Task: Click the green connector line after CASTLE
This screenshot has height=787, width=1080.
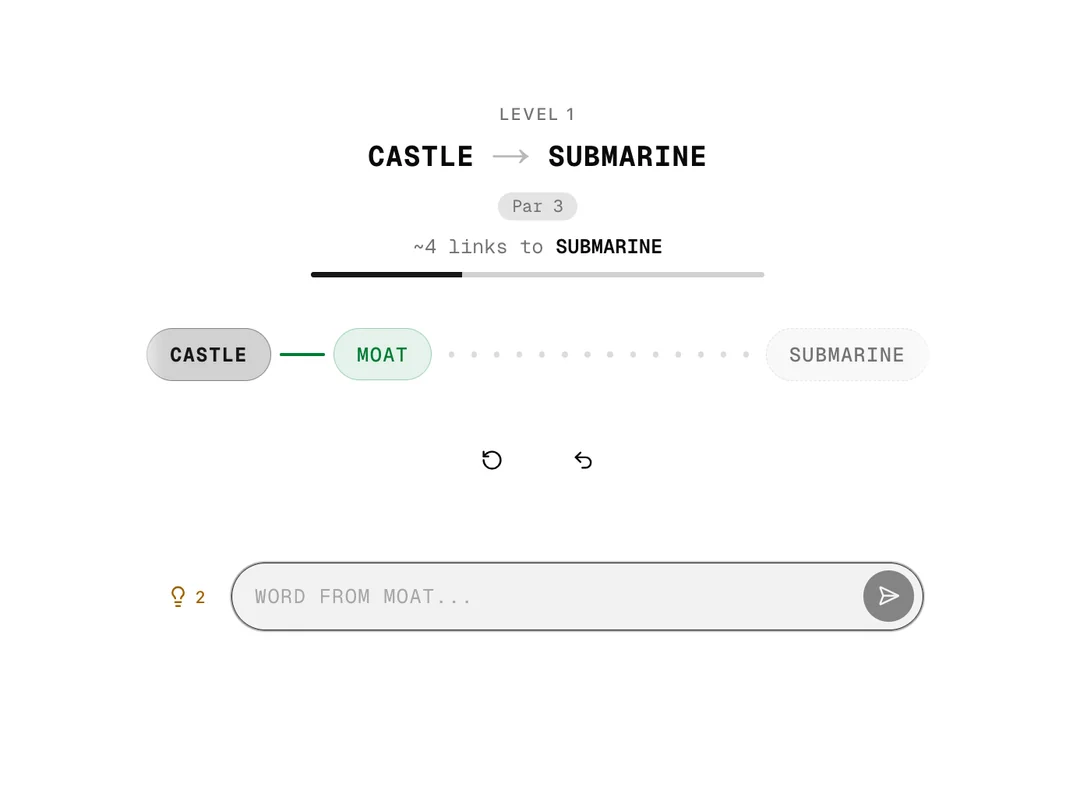Action: [302, 355]
